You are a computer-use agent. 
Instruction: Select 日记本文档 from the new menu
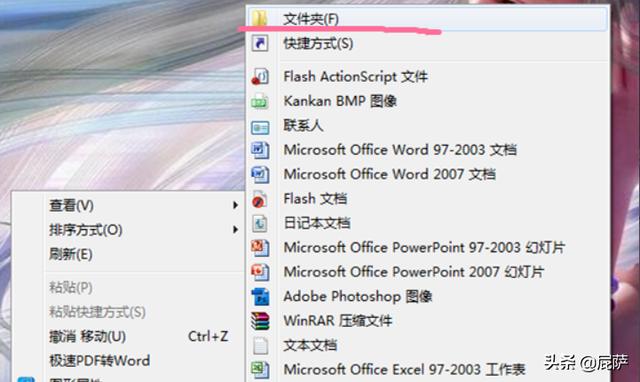(427, 223)
